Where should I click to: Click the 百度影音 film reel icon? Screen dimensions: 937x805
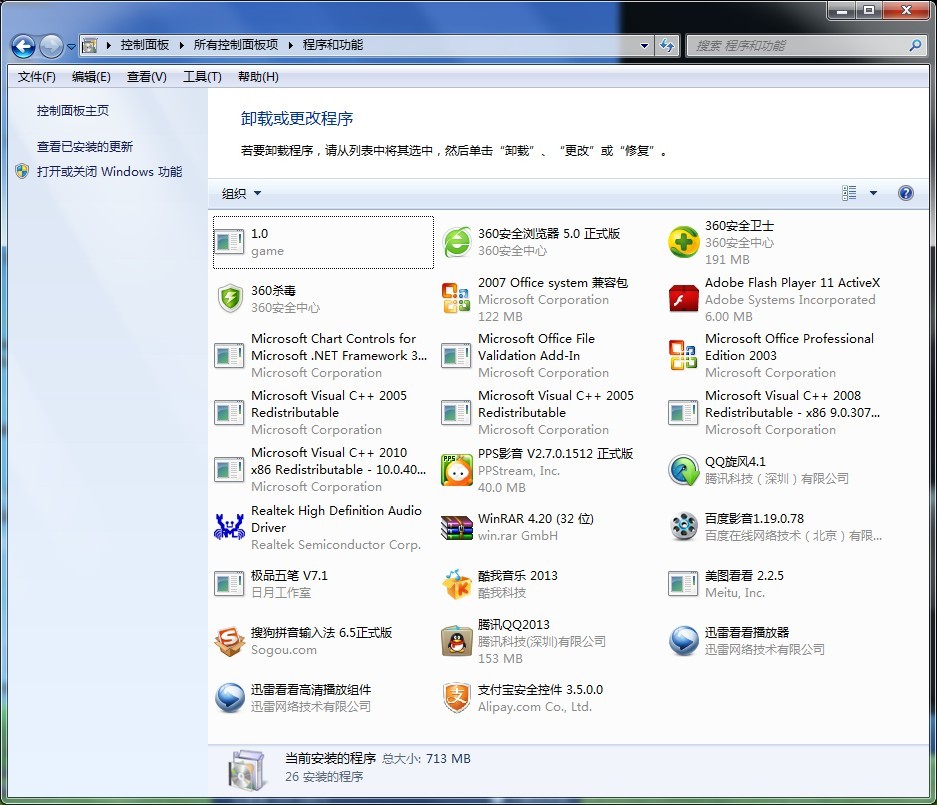[x=683, y=527]
